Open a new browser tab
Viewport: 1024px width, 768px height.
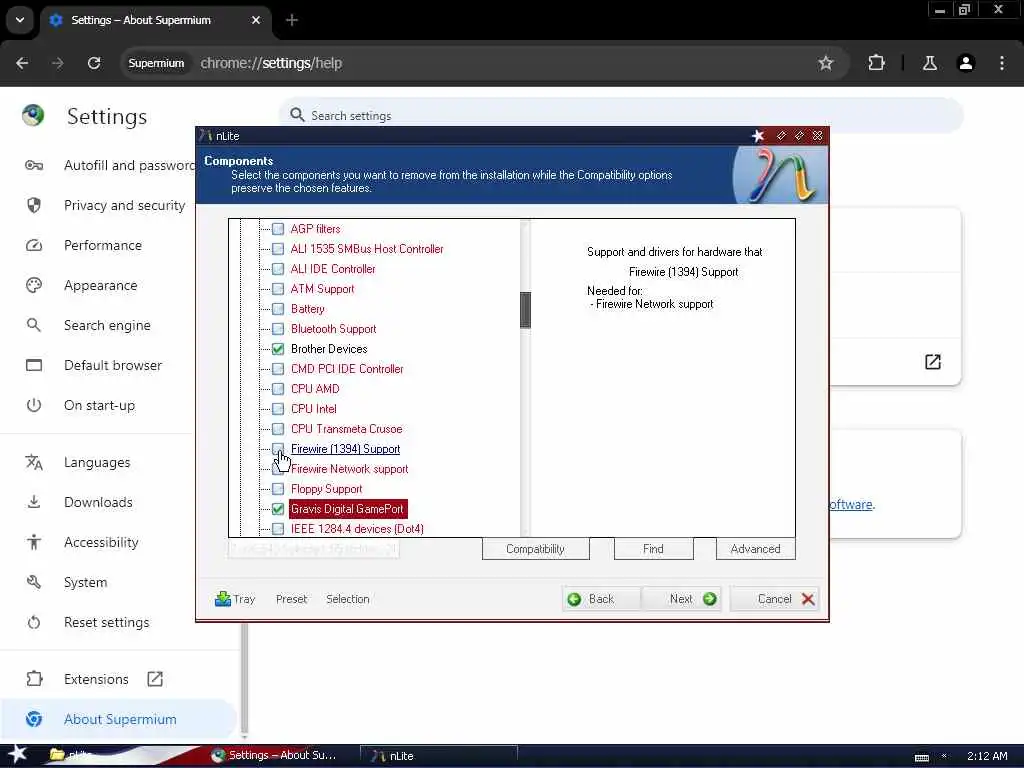coord(292,20)
